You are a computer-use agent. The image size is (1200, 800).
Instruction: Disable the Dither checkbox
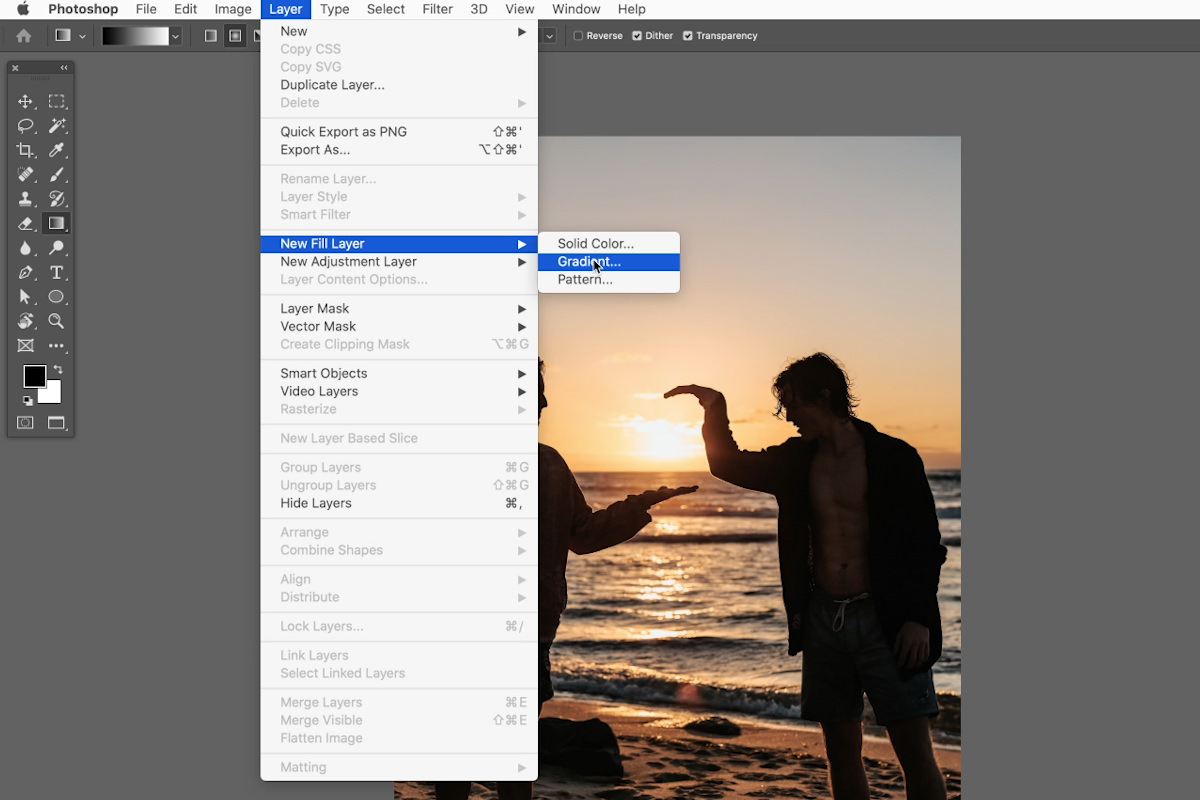(637, 35)
